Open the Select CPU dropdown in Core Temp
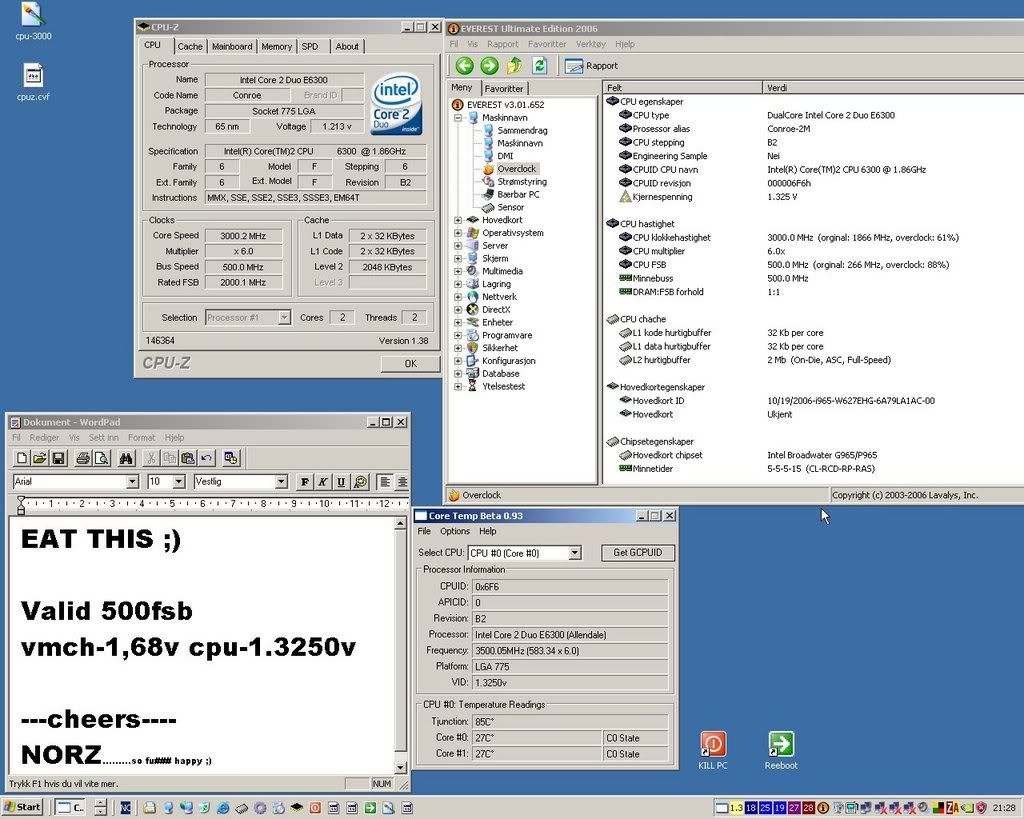Screen dimensions: 1024x819 pyautogui.click(x=574, y=553)
